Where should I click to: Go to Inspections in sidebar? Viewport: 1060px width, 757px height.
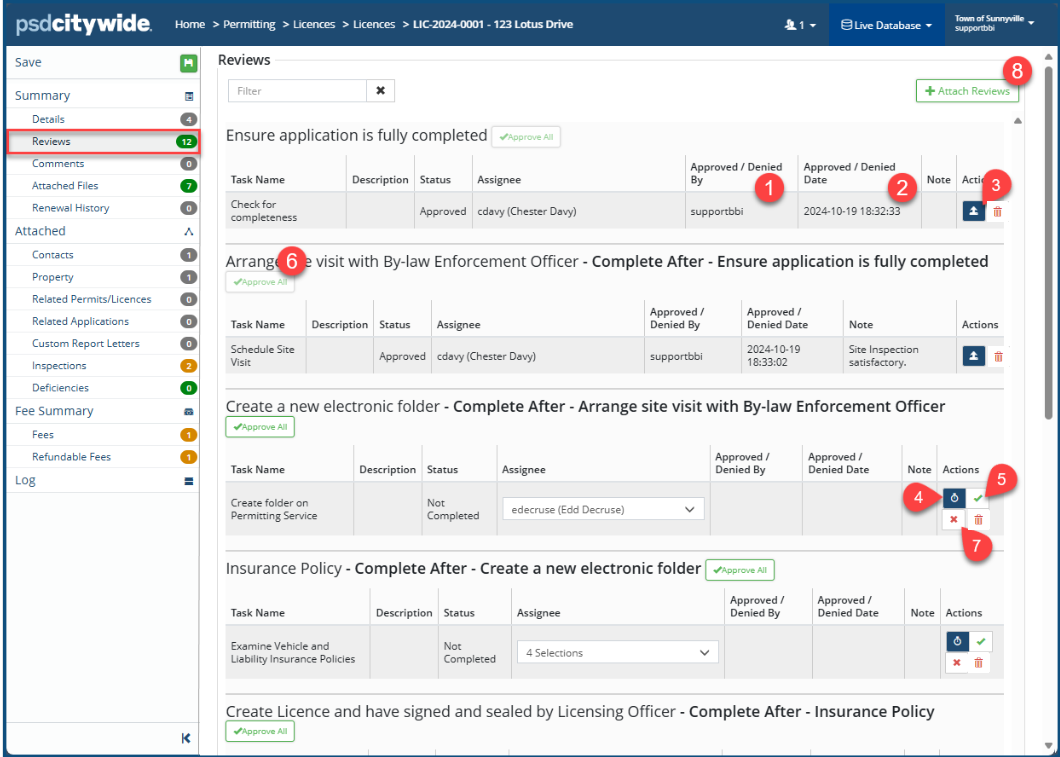pos(59,366)
